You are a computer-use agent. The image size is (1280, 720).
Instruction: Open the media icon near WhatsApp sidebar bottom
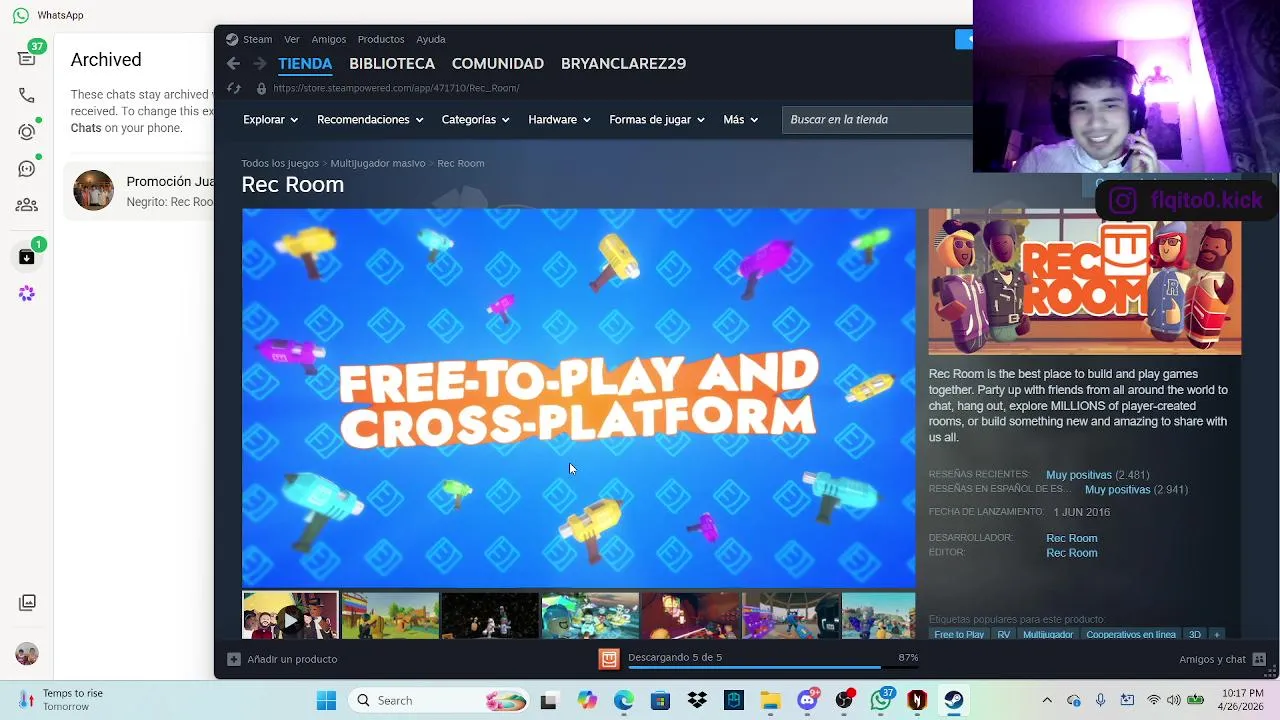[x=27, y=602]
